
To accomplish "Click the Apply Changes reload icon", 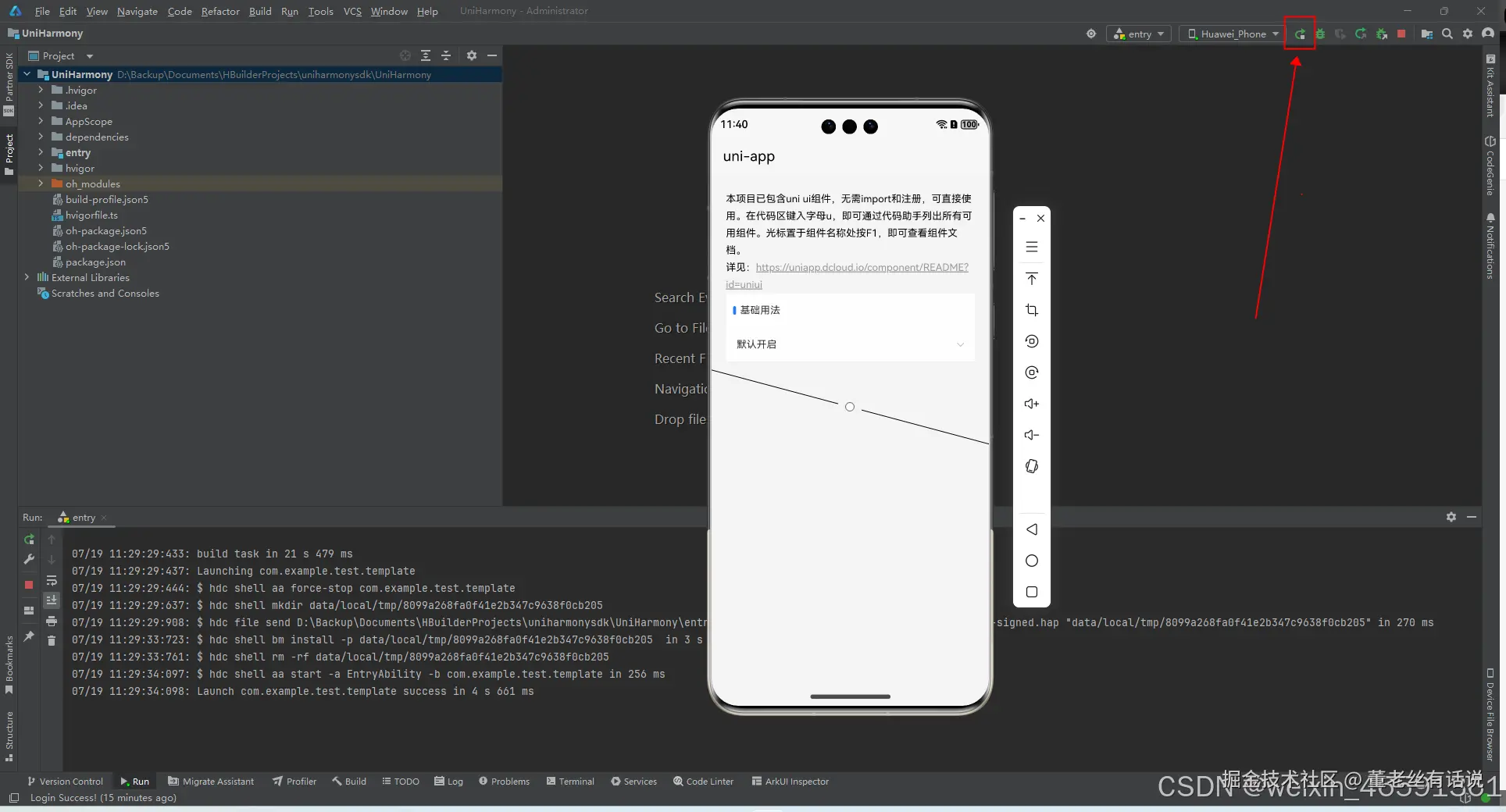I will [x=1361, y=34].
